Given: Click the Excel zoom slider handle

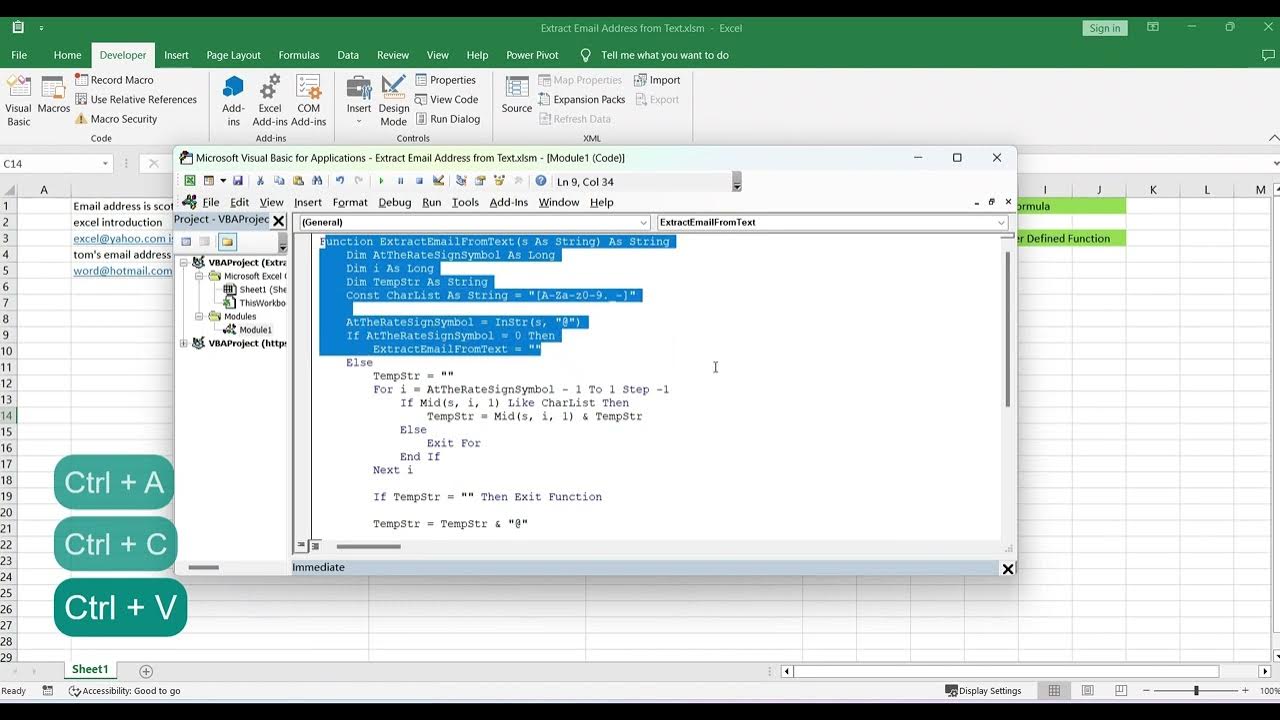Looking at the screenshot, I should [1196, 691].
